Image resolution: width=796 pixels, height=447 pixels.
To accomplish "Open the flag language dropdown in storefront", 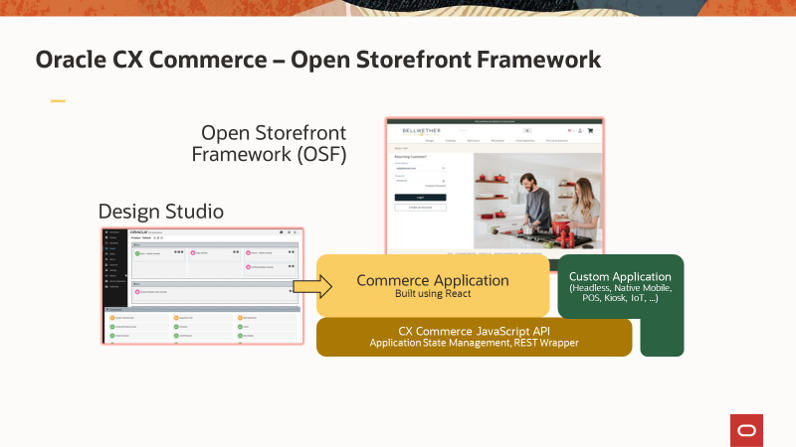I will (x=571, y=131).
